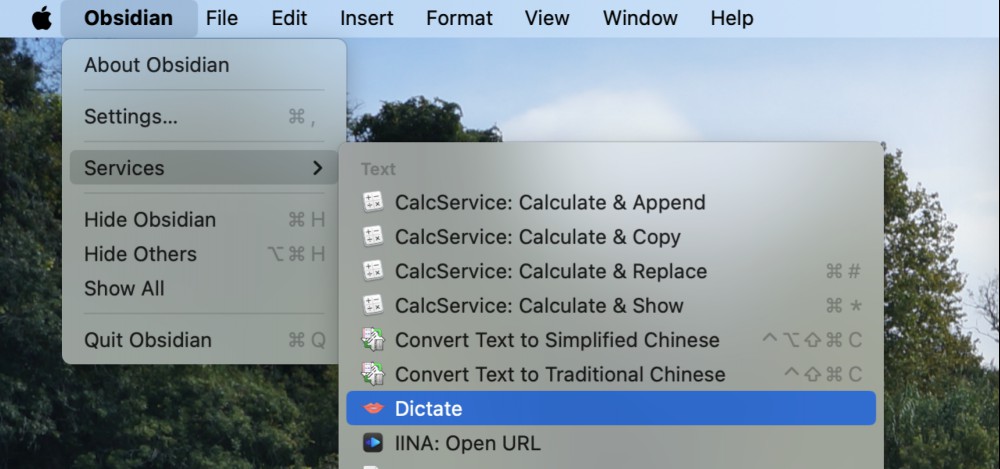Viewport: 1000px width, 469px height.
Task: Open the Obsidian application menu
Action: [128, 18]
